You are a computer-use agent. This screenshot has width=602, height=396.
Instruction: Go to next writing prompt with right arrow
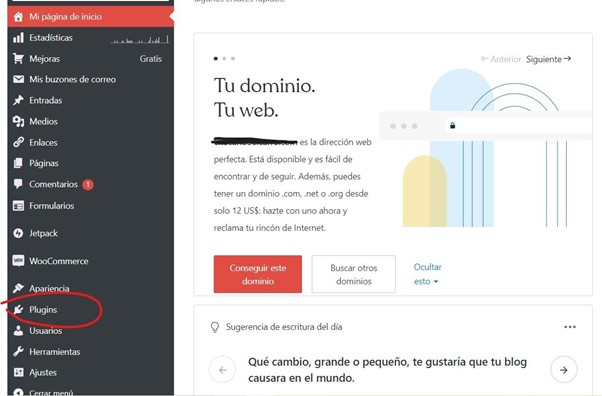[x=564, y=369]
